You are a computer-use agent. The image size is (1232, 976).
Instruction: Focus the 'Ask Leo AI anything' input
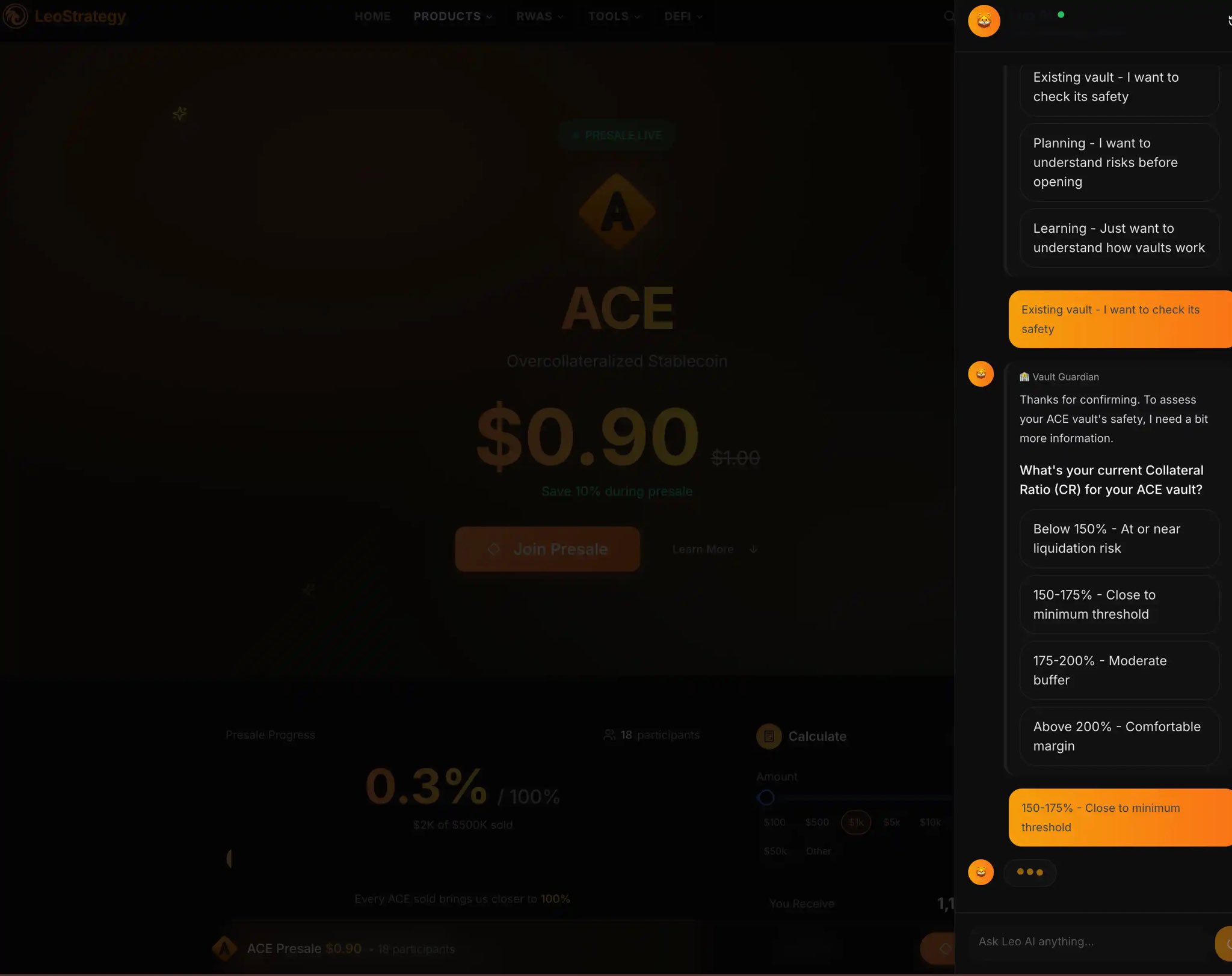click(1089, 942)
